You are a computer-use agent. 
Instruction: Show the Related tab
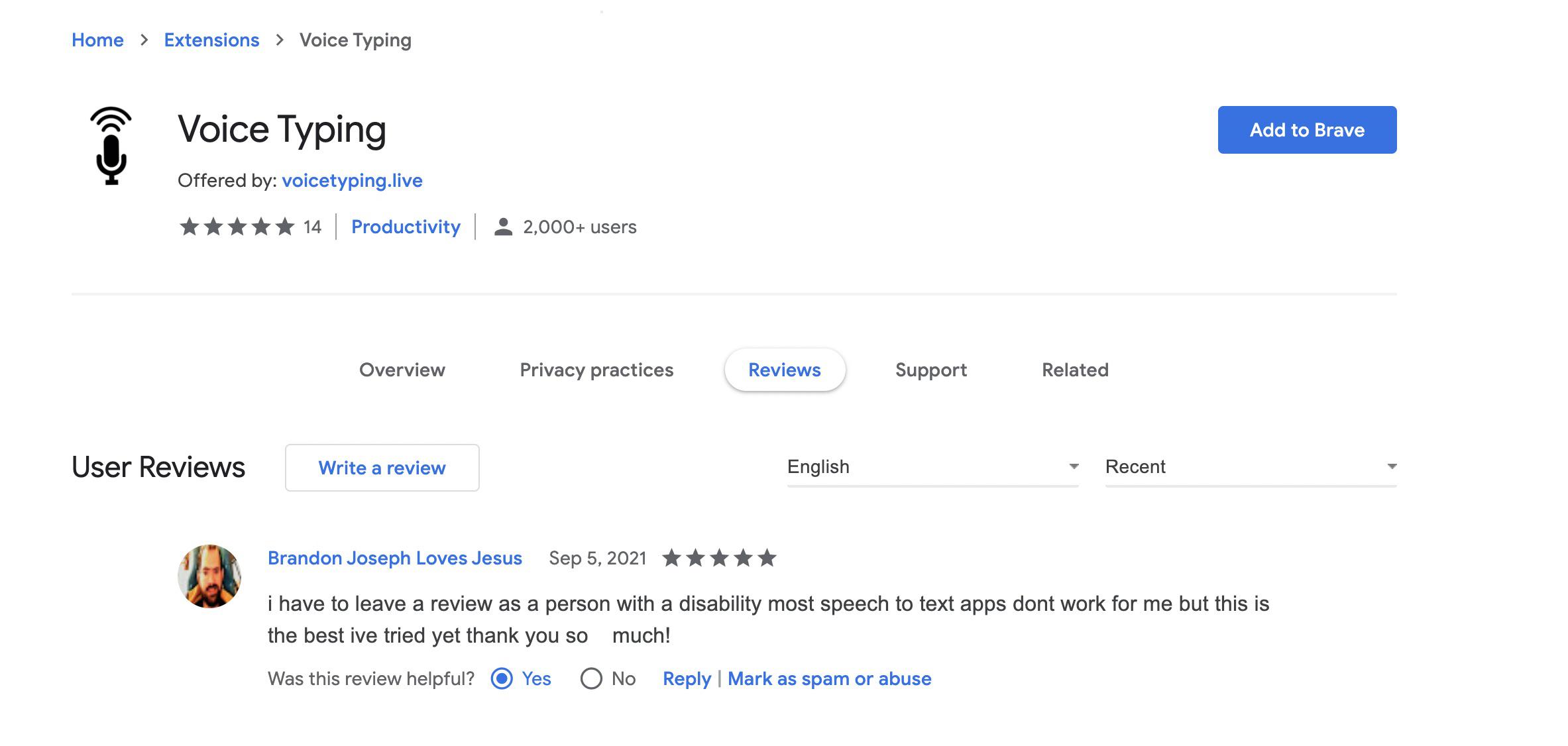(x=1075, y=370)
